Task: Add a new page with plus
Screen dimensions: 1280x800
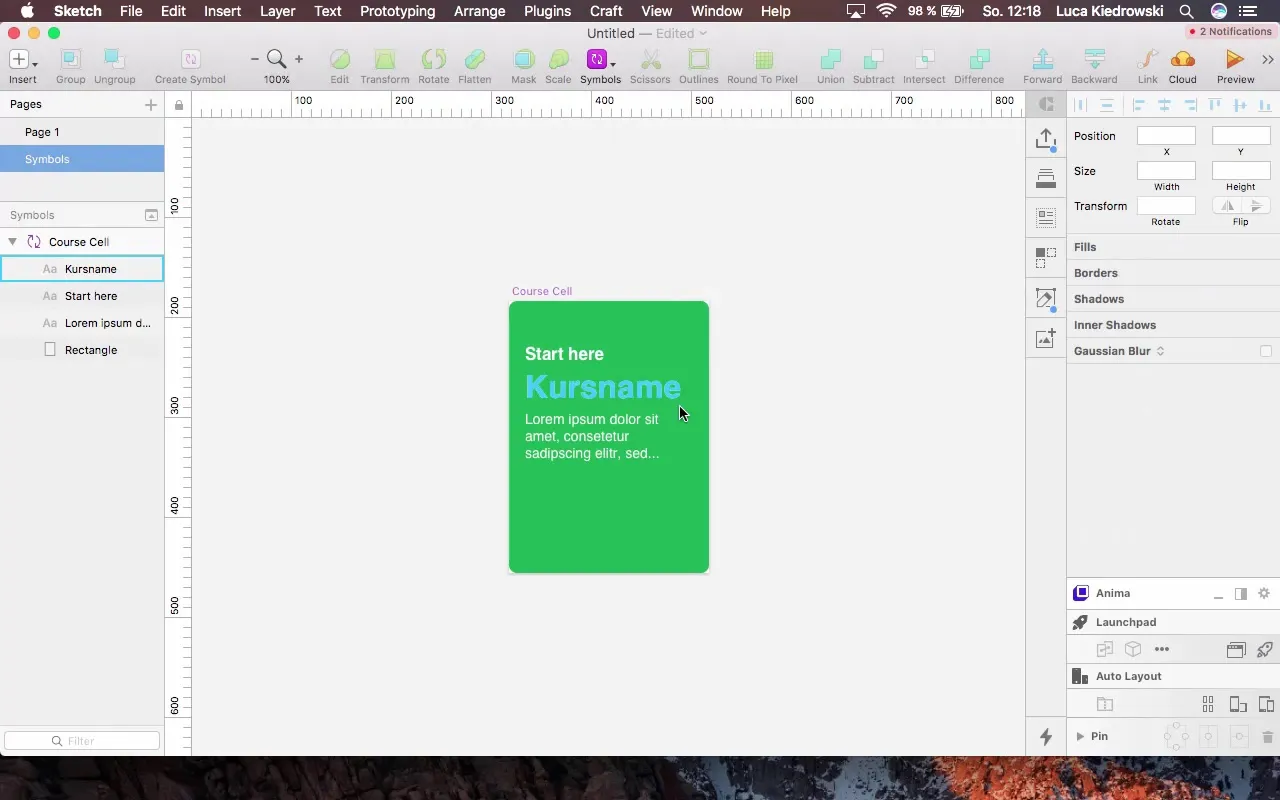Action: click(150, 104)
